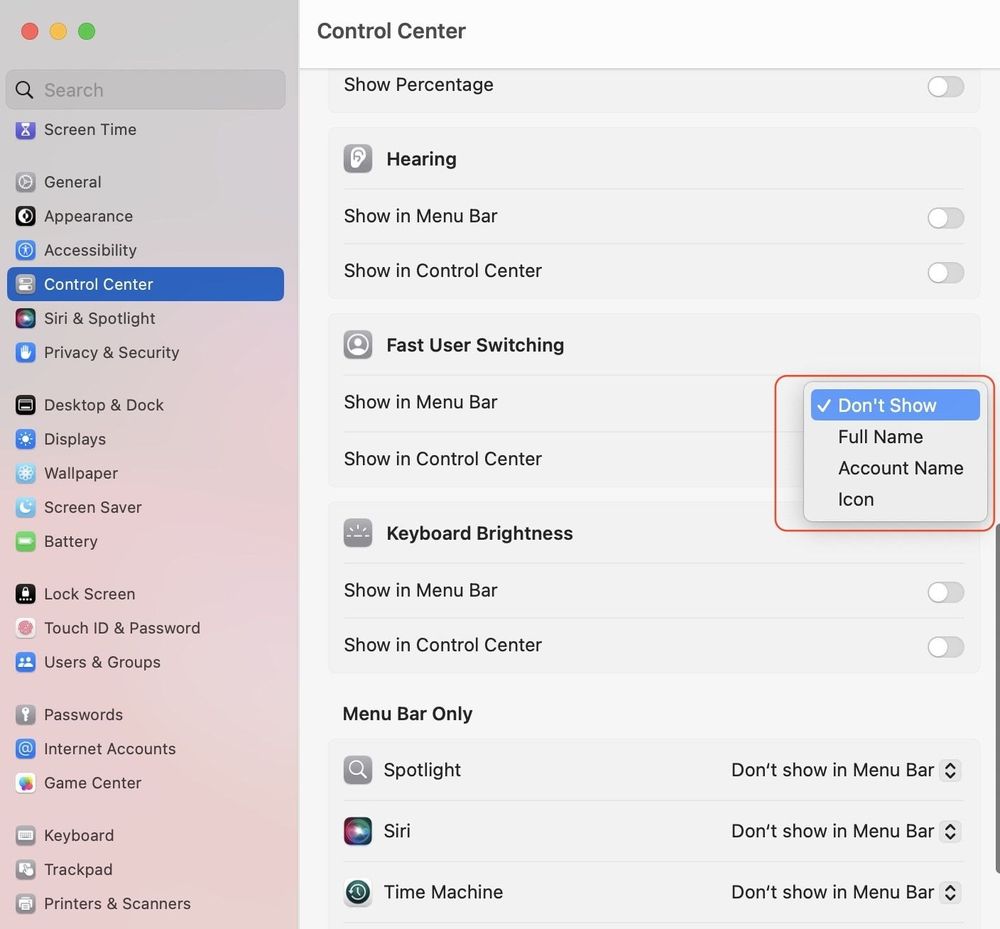Select Full Name from the open dropdown
The height and width of the screenshot is (929, 1000).
(880, 436)
